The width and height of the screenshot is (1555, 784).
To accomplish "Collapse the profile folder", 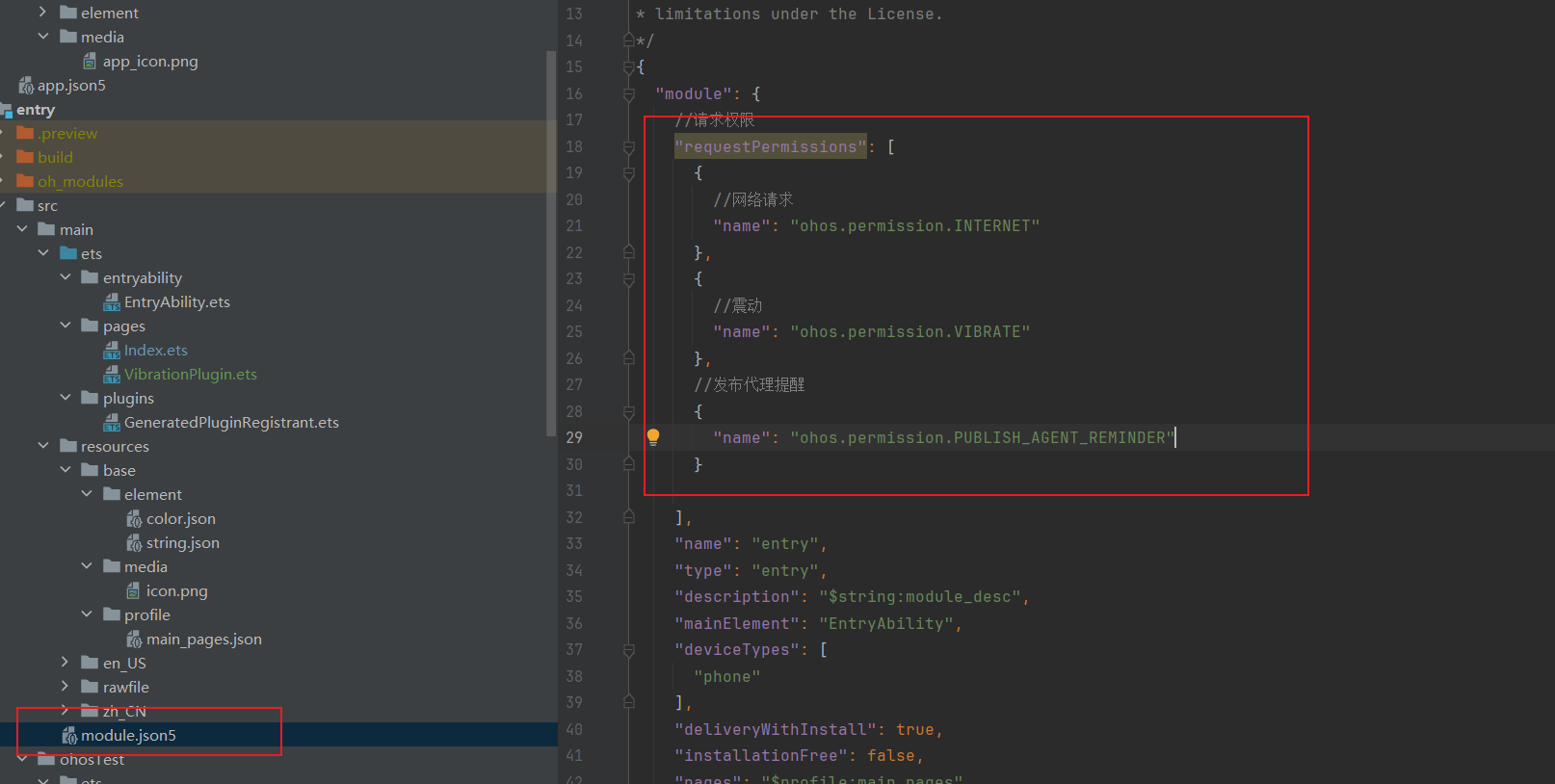I will pyautogui.click(x=87, y=614).
